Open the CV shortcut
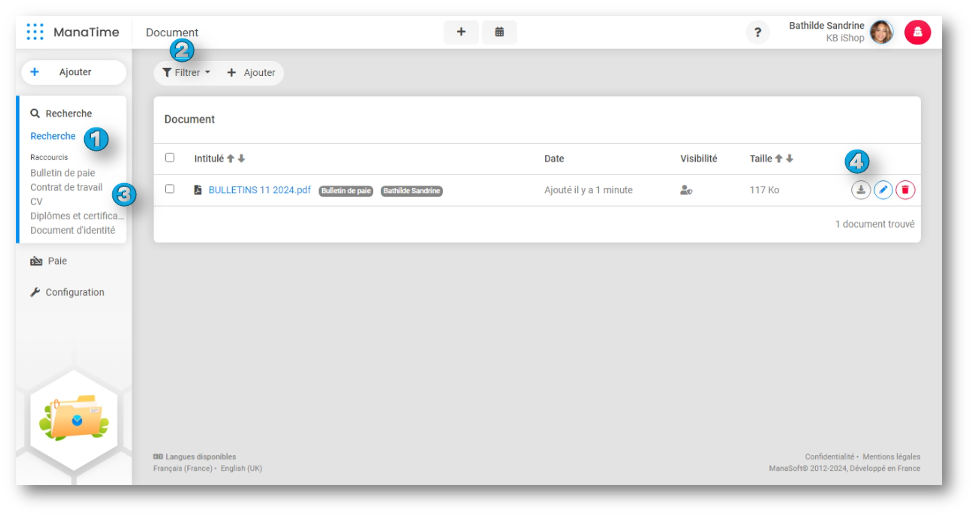Viewport: 973px width, 516px height. pos(36,202)
